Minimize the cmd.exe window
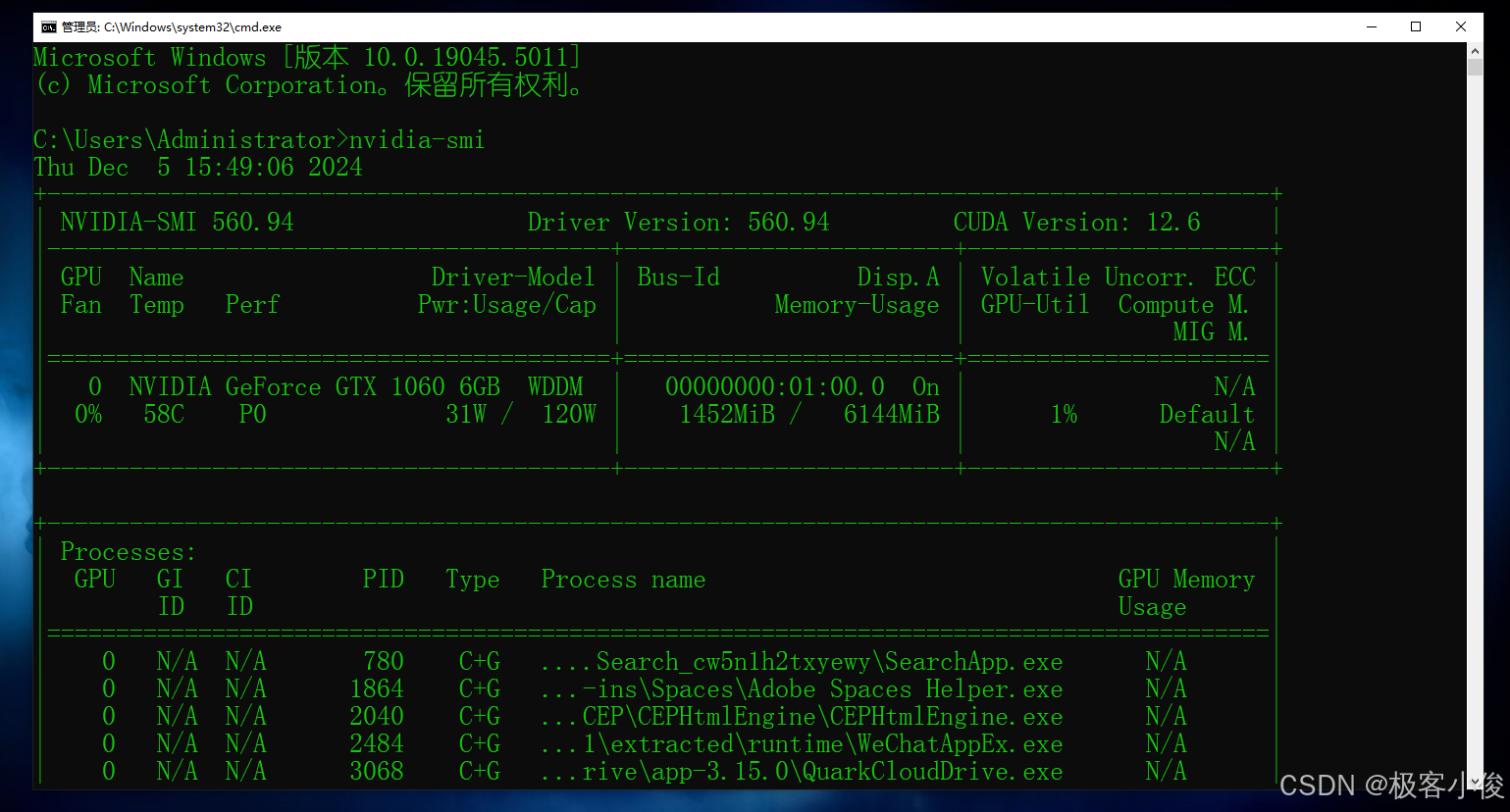1510x812 pixels. (1372, 26)
